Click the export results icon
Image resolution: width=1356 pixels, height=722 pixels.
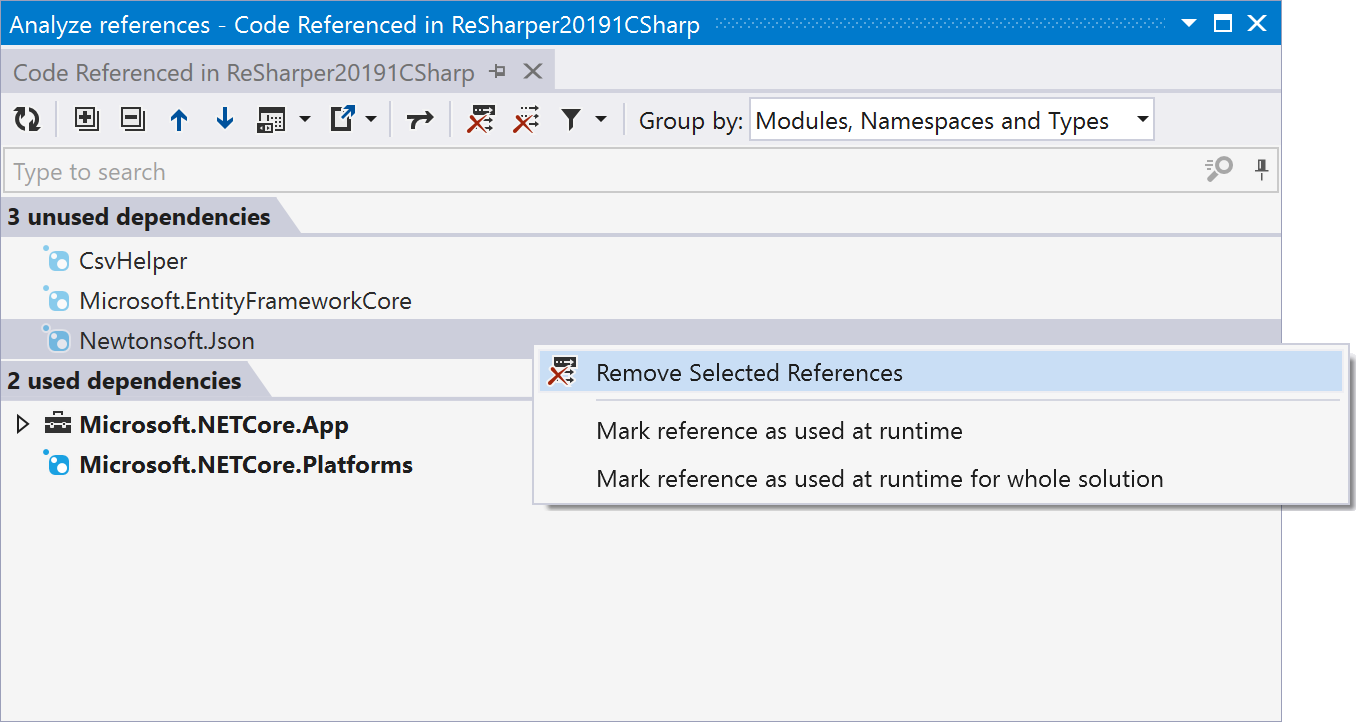(x=343, y=120)
